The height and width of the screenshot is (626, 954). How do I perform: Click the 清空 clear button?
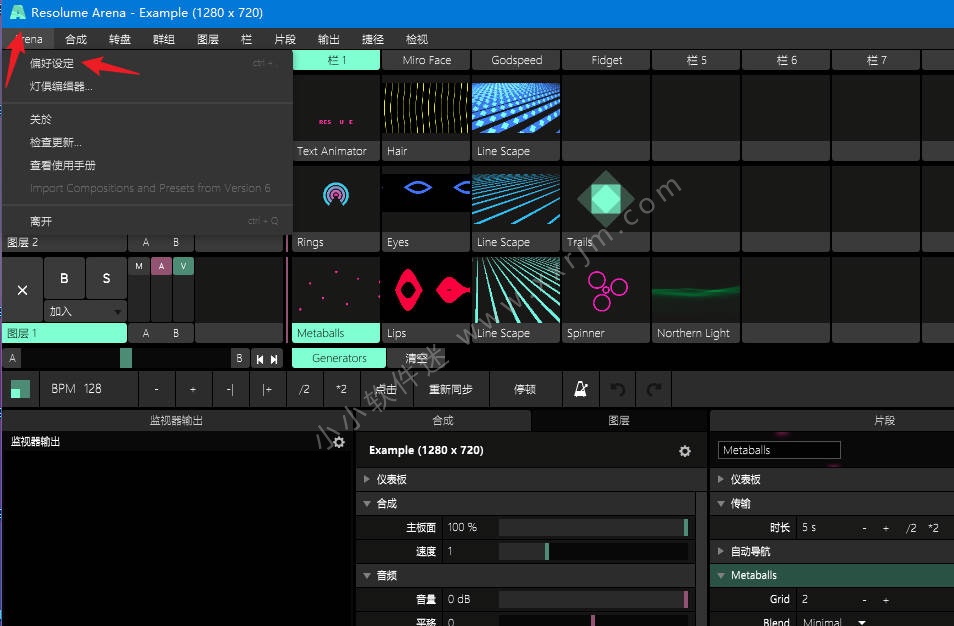point(417,358)
